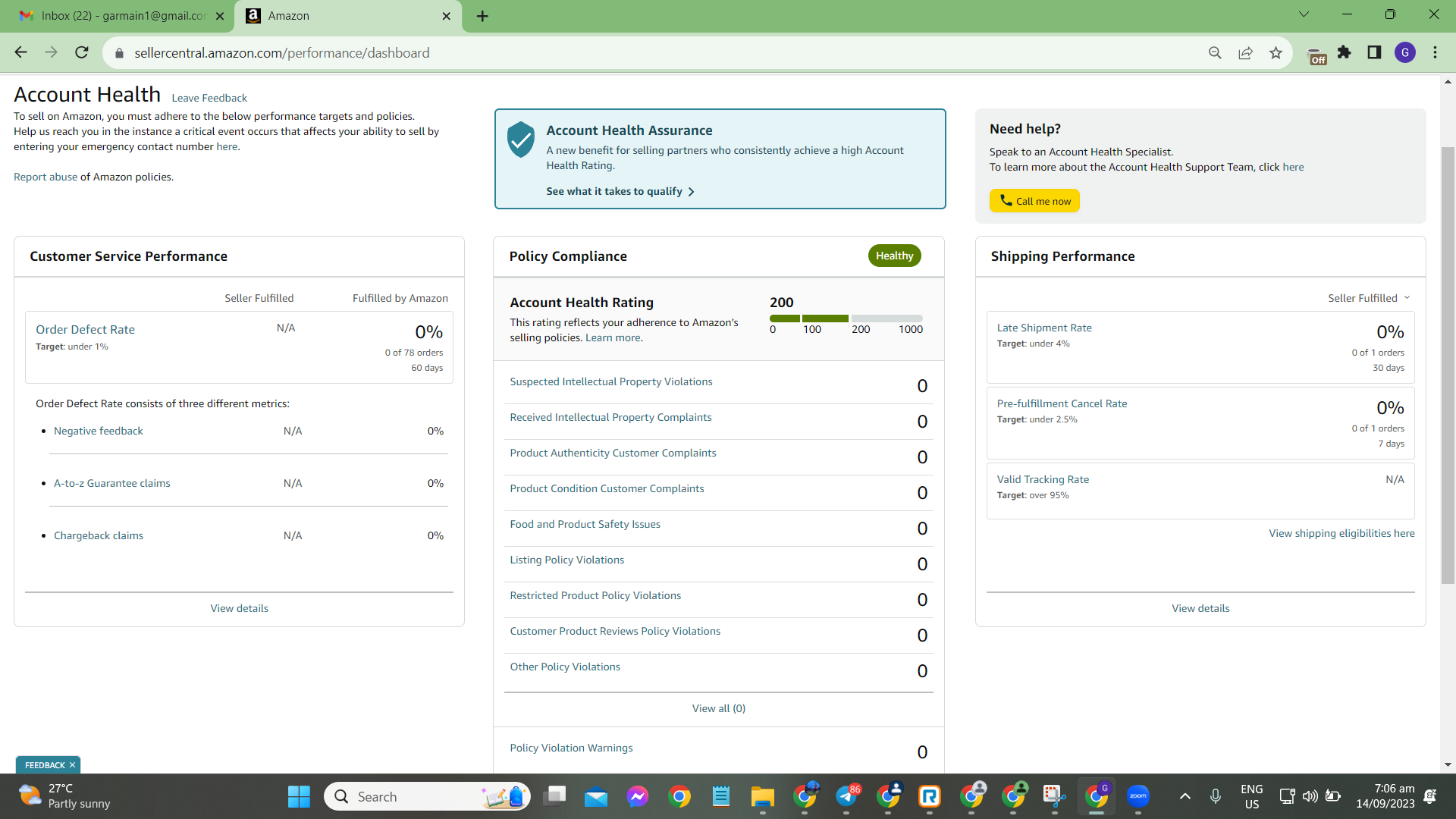Image resolution: width=1456 pixels, height=819 pixels.
Task: Open Late Shipment Rate link
Action: (x=1044, y=328)
